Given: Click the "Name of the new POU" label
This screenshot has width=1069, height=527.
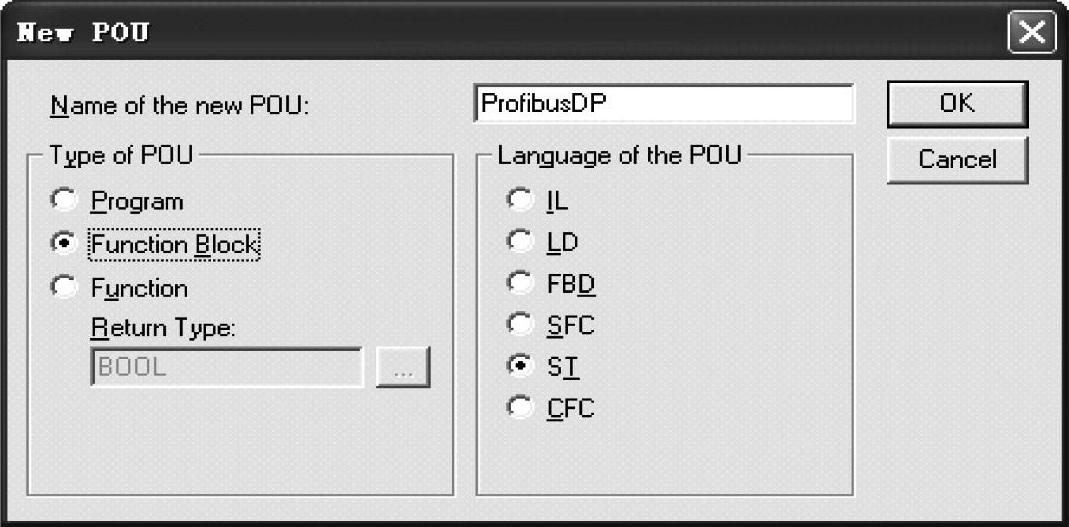Looking at the screenshot, I should (x=180, y=105).
